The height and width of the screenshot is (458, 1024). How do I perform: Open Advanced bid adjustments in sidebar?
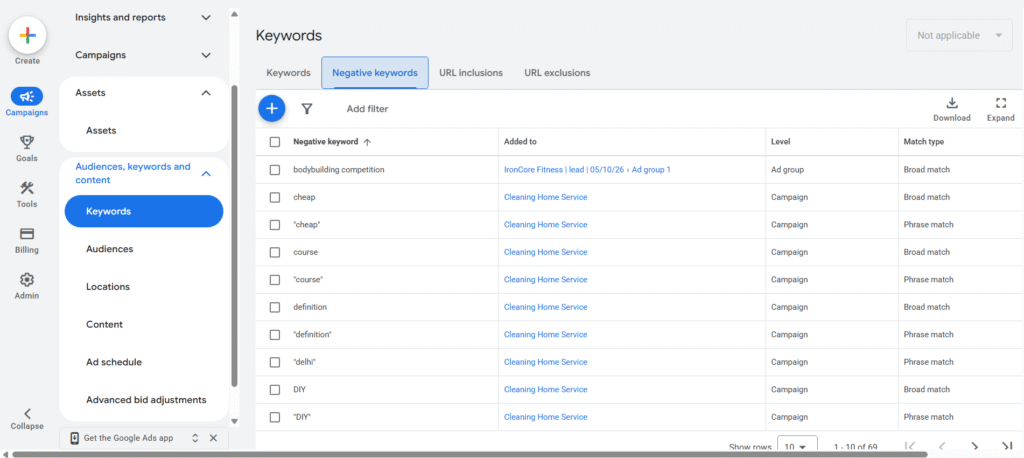(146, 400)
